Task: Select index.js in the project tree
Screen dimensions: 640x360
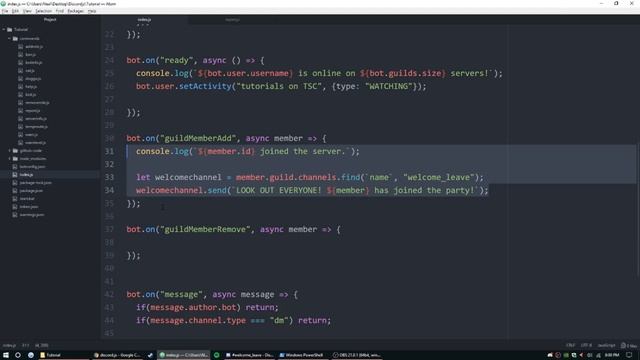Action: (26, 175)
